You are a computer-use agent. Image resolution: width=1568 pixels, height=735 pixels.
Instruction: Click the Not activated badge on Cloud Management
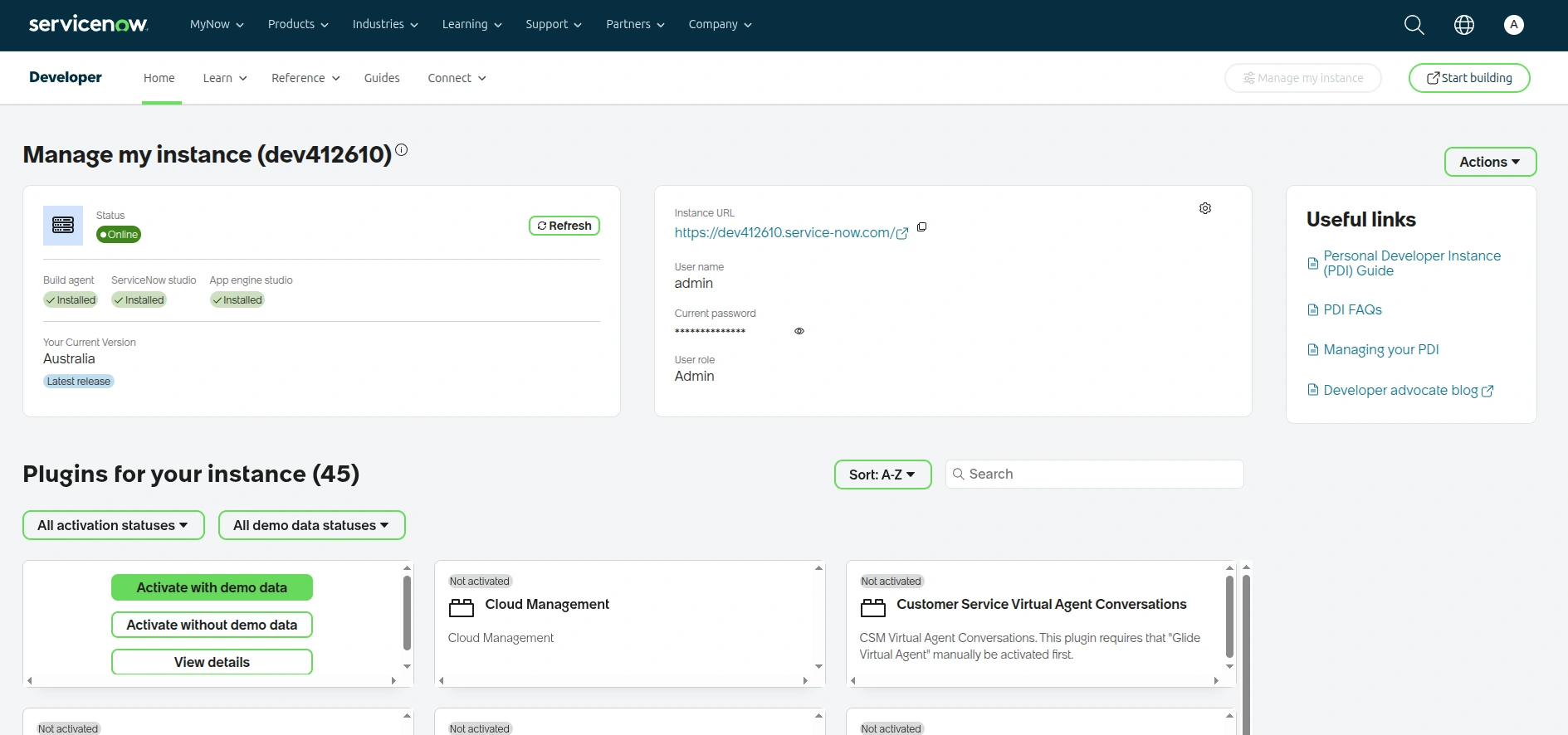480,582
